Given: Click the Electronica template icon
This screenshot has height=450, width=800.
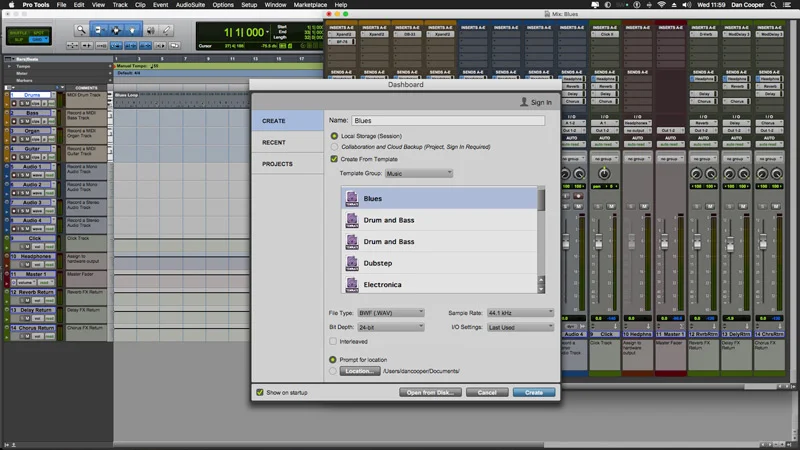Looking at the screenshot, I should [x=352, y=284].
